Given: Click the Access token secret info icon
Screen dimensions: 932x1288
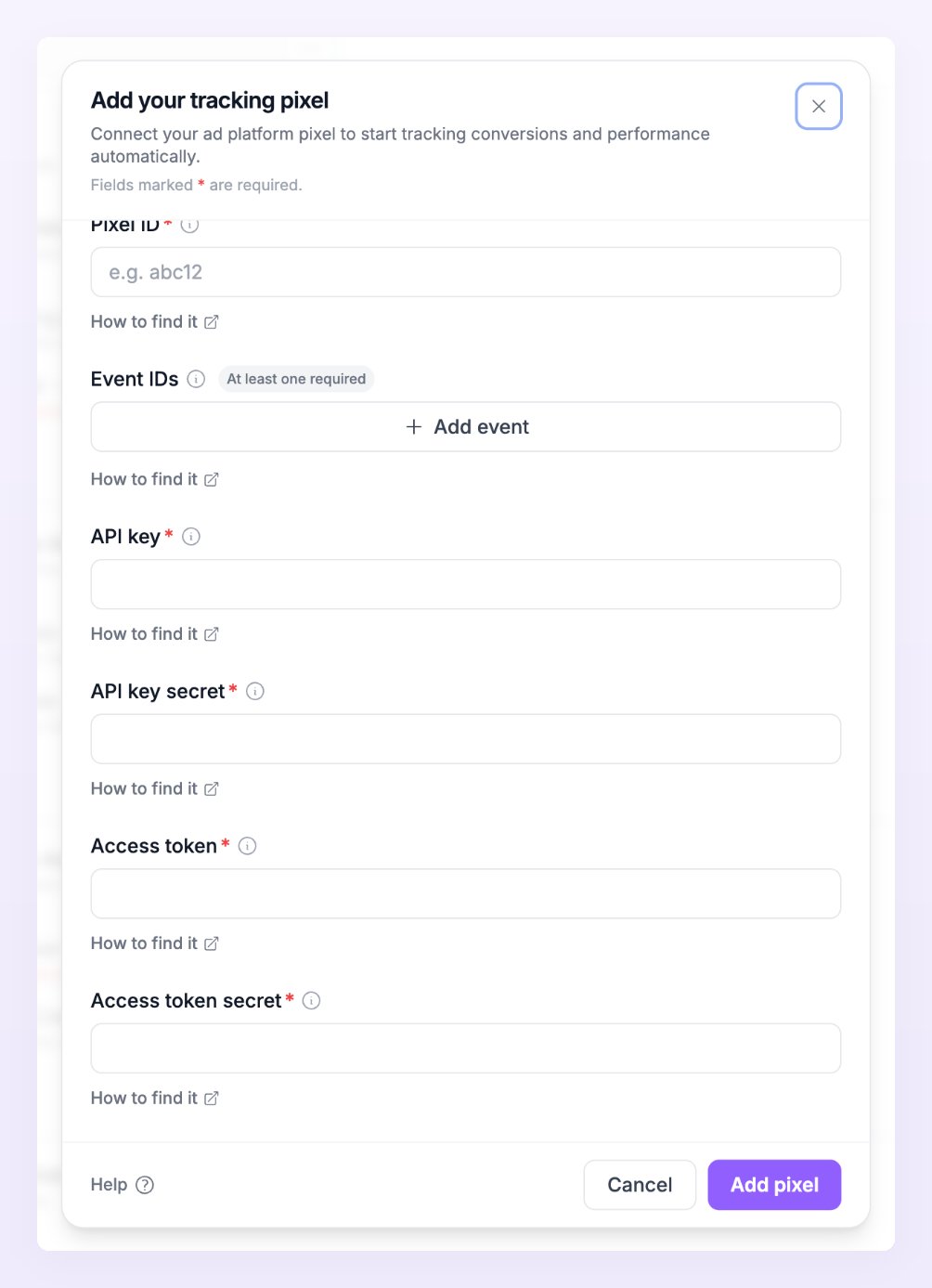Looking at the screenshot, I should pyautogui.click(x=312, y=1001).
